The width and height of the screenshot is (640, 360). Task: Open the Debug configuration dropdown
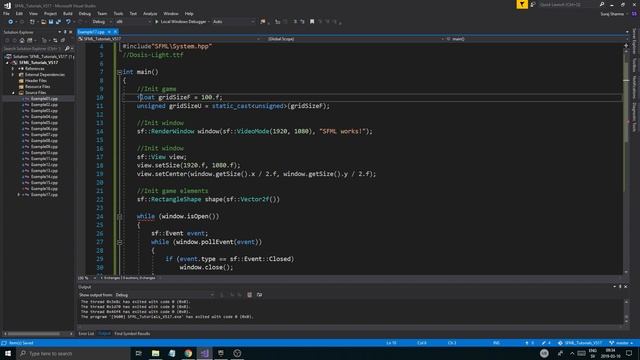(x=101, y=22)
